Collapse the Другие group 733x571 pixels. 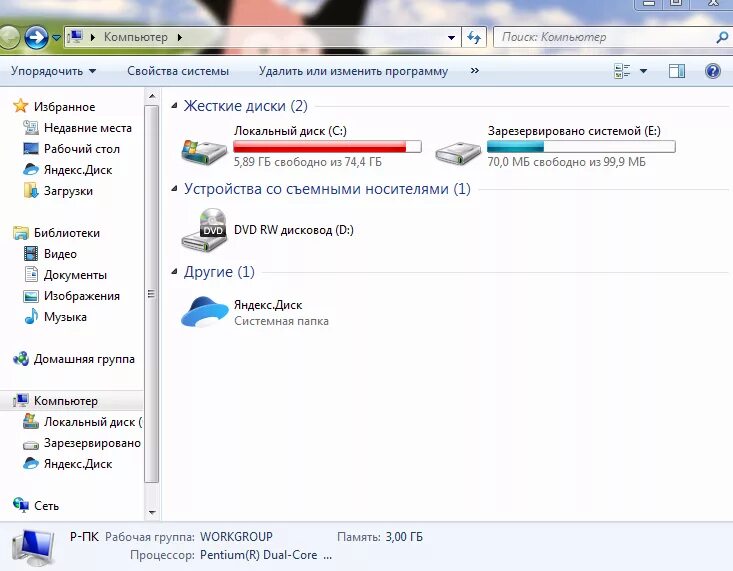pyautogui.click(x=174, y=272)
